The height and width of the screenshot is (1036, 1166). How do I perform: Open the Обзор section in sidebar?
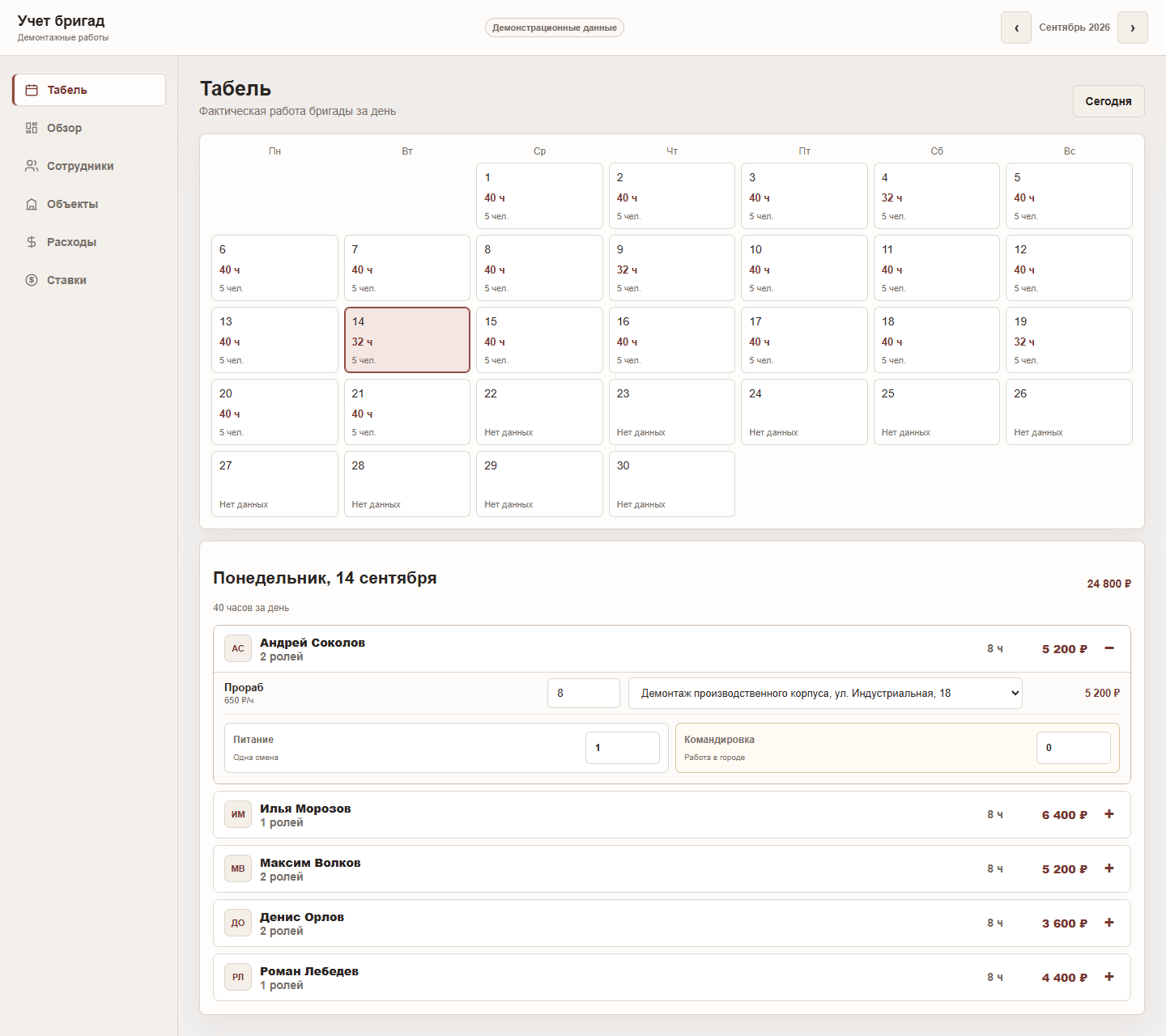click(89, 128)
